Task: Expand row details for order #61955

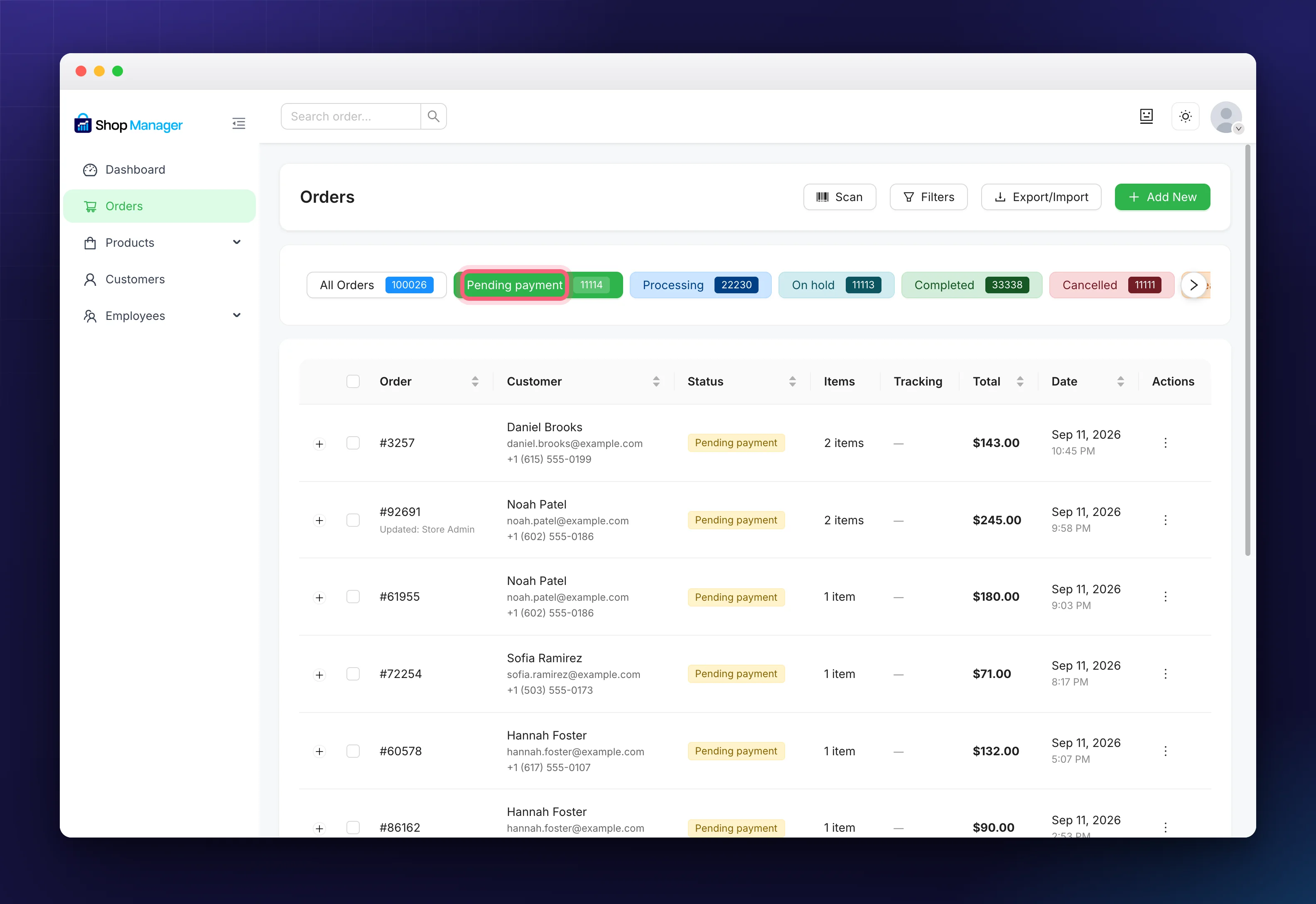Action: click(319, 597)
